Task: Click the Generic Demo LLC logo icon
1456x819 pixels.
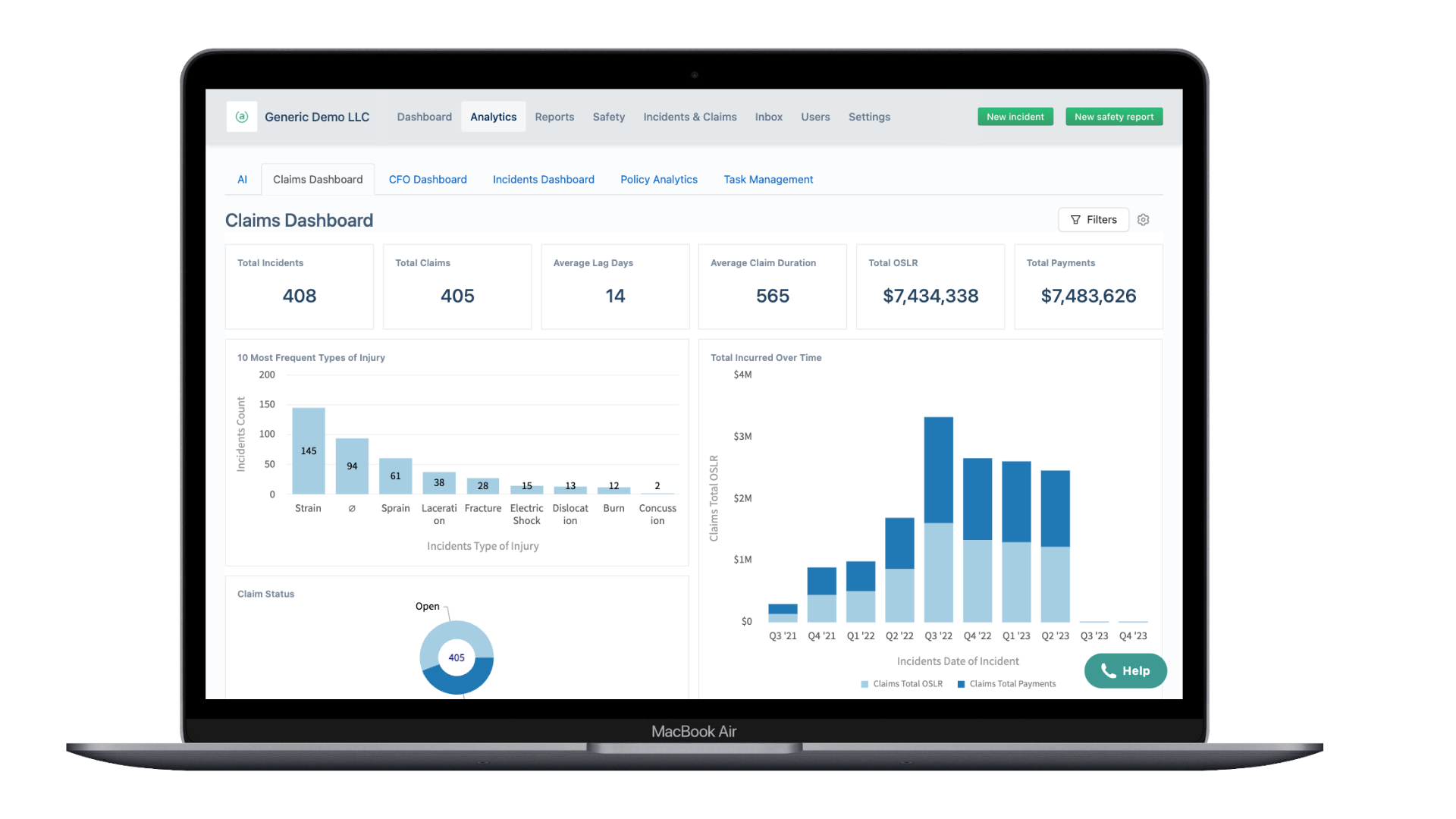Action: (x=242, y=117)
